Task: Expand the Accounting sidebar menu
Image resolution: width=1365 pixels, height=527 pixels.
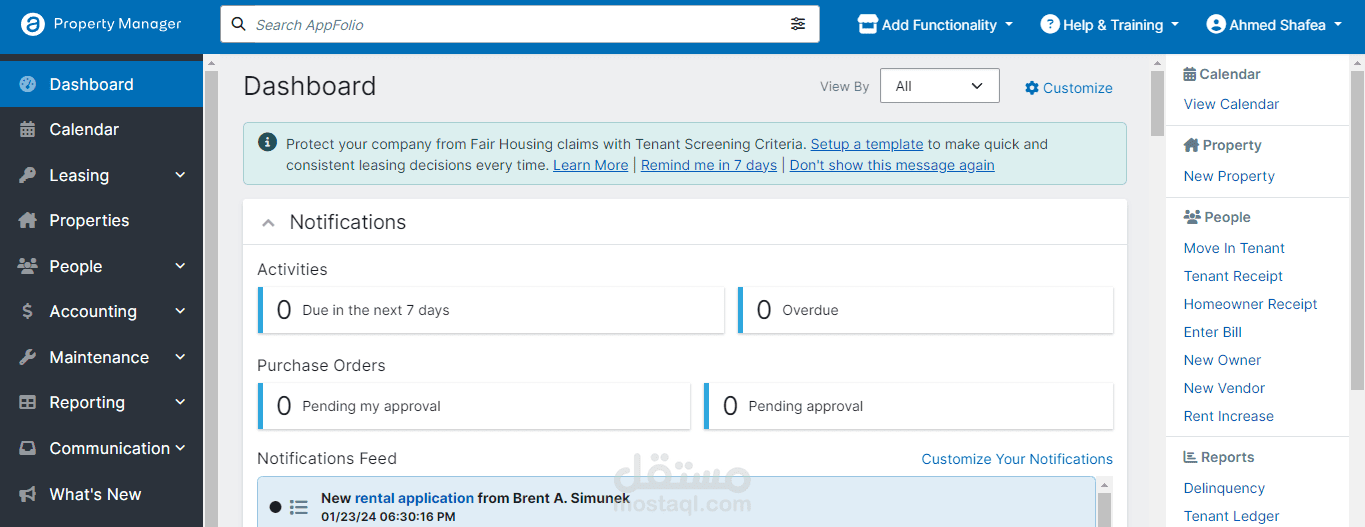Action: point(101,311)
